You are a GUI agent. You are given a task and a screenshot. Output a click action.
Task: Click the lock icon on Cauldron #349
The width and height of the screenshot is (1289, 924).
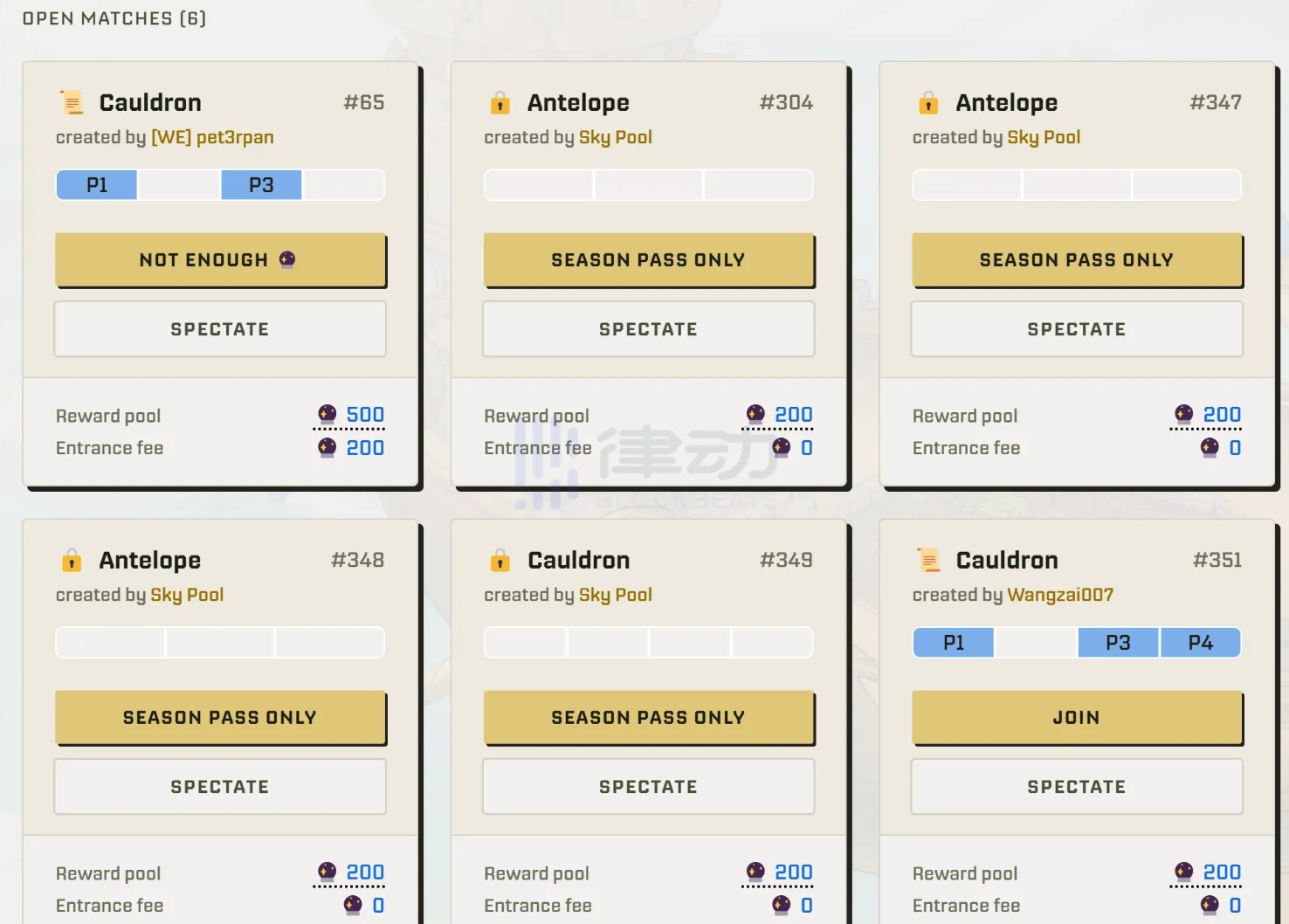(x=500, y=561)
